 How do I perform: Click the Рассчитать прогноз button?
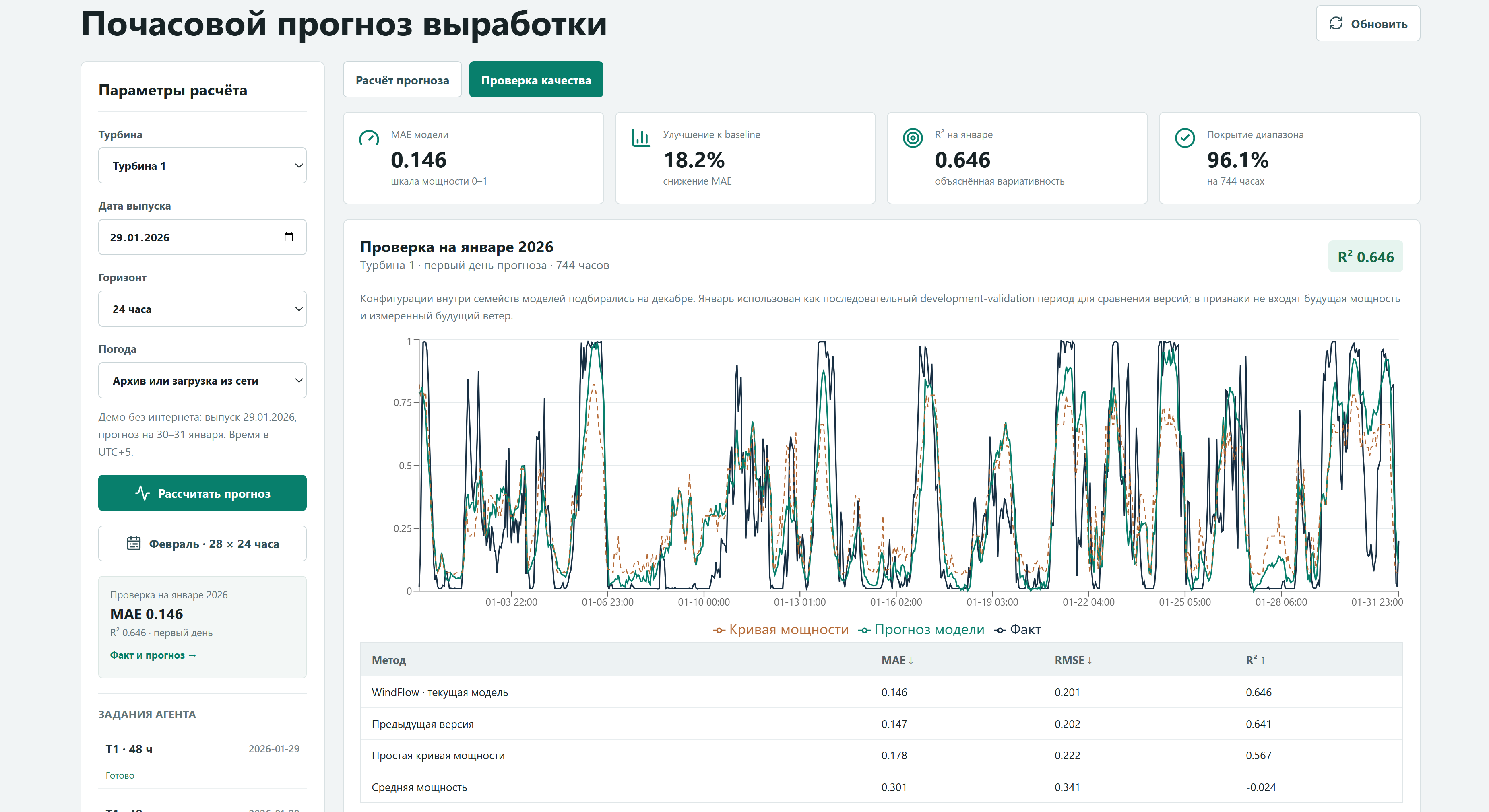[x=202, y=493]
